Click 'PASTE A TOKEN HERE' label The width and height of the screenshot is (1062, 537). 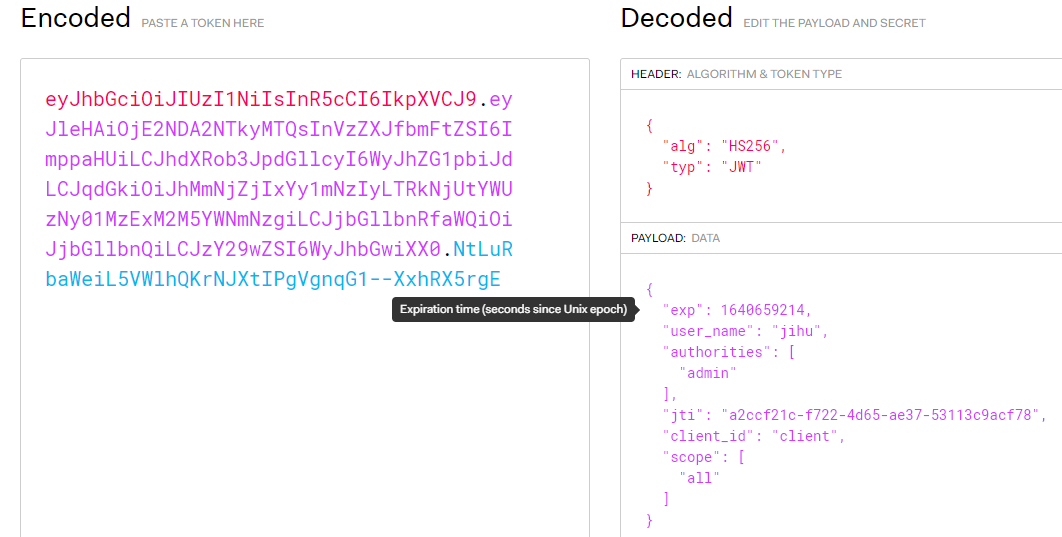click(x=203, y=23)
